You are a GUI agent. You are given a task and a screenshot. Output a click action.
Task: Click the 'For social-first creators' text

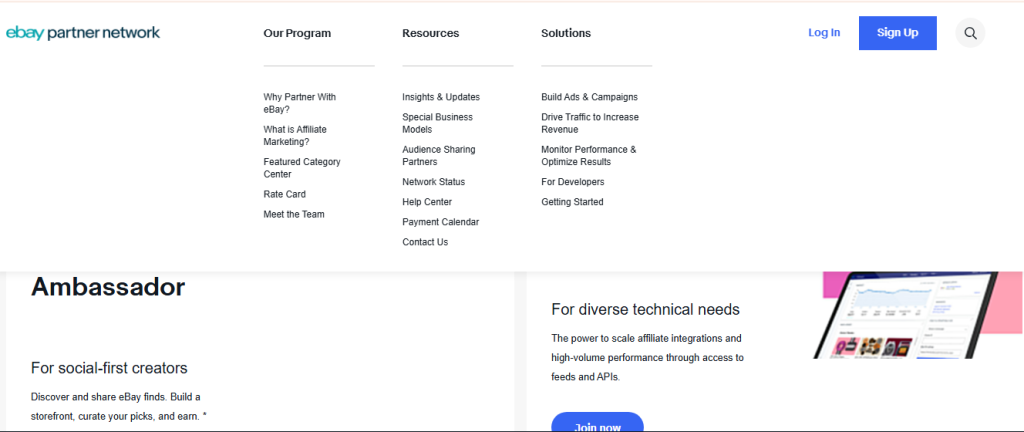pos(109,368)
